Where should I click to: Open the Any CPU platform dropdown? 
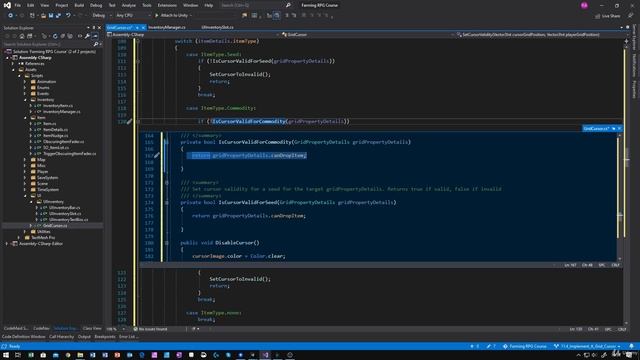pos(133,16)
